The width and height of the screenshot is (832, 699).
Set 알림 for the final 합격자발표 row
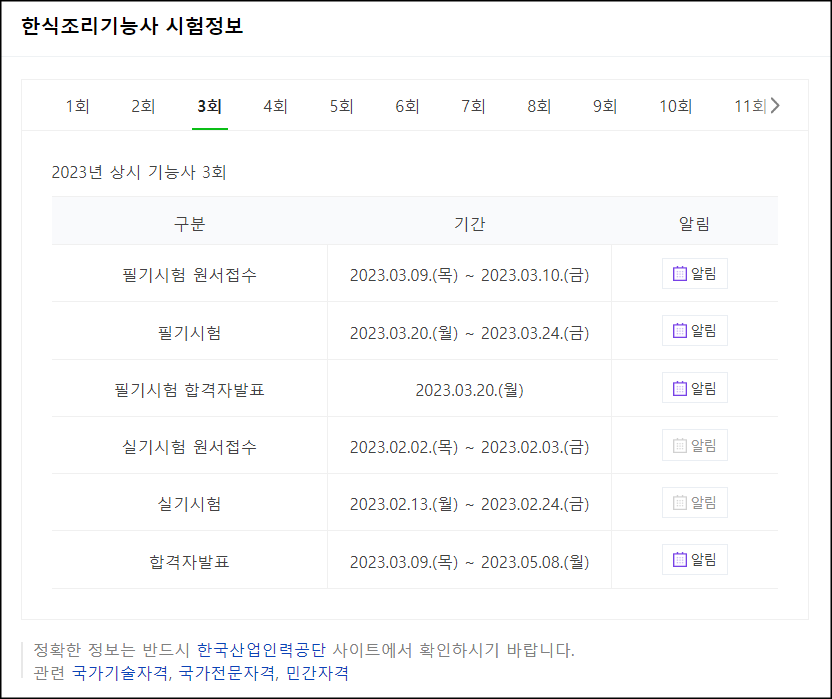(x=695, y=559)
